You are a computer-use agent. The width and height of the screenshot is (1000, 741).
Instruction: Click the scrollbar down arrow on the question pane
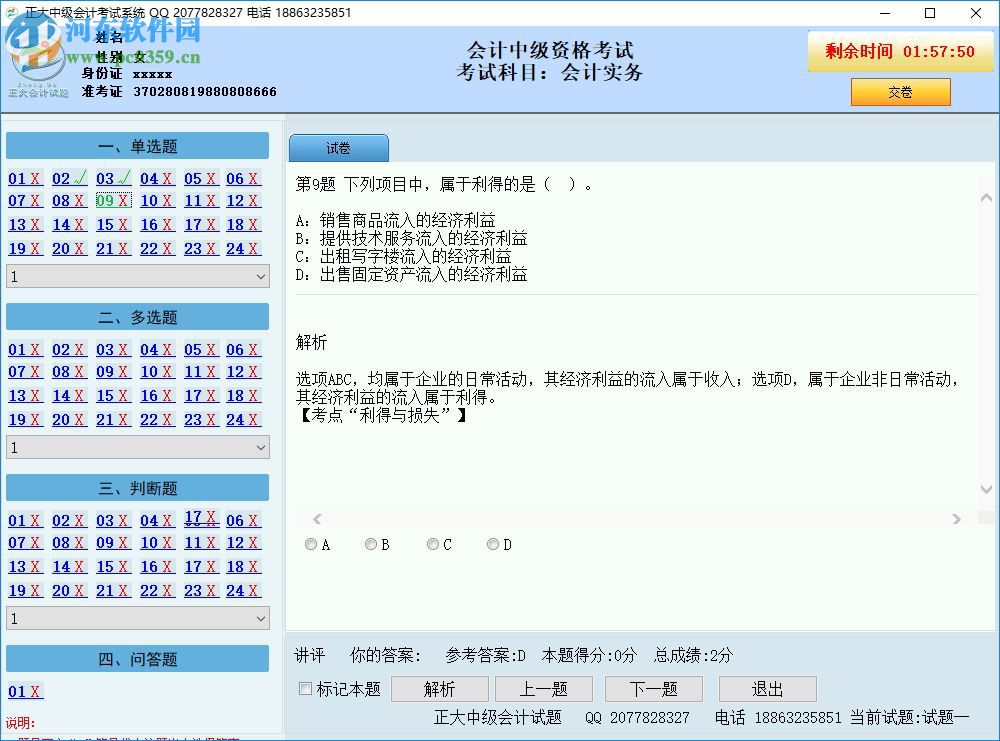986,490
